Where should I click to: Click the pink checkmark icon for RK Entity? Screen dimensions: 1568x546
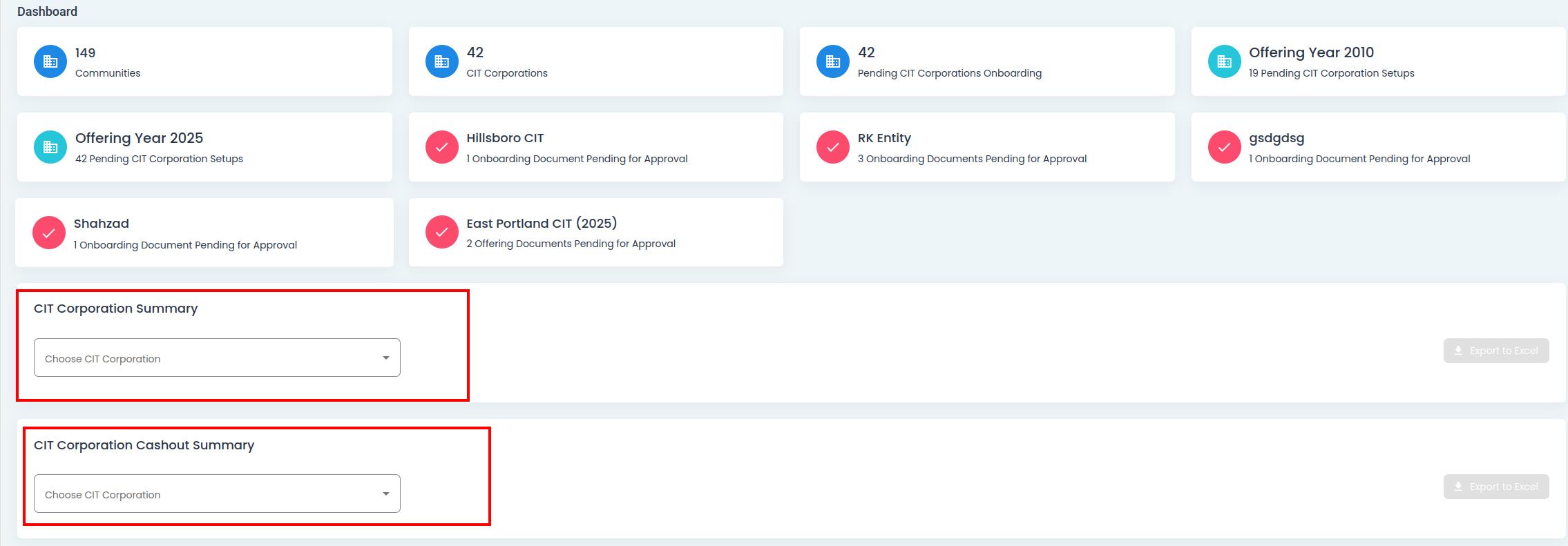[x=832, y=147]
